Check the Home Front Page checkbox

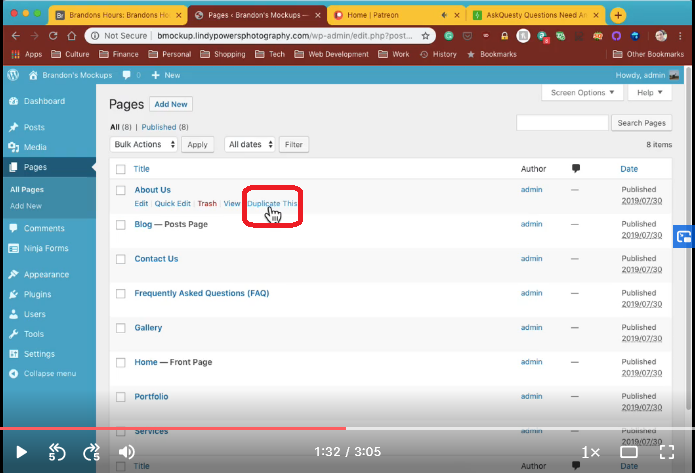point(121,363)
